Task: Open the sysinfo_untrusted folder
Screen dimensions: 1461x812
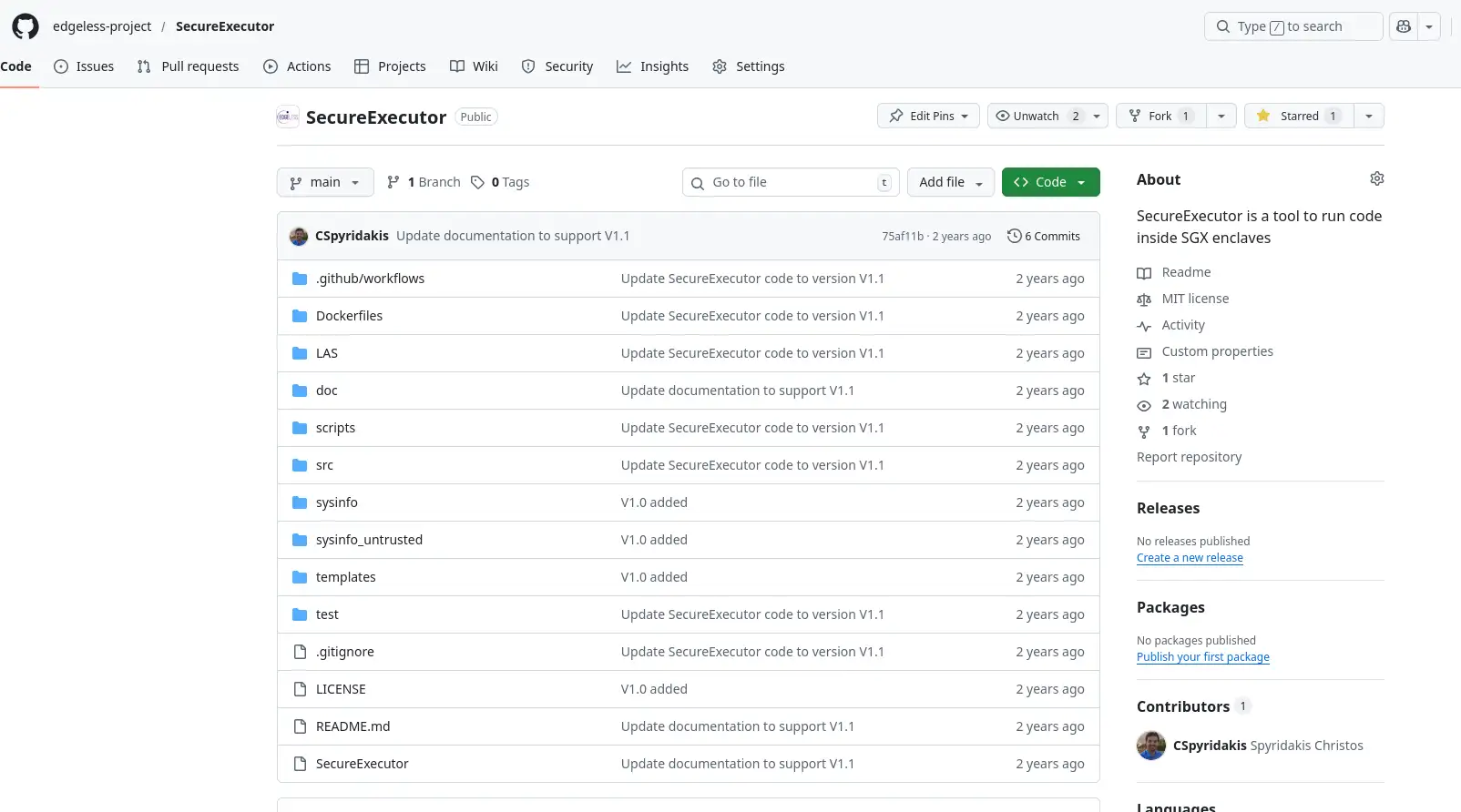Action: pyautogui.click(x=369, y=540)
